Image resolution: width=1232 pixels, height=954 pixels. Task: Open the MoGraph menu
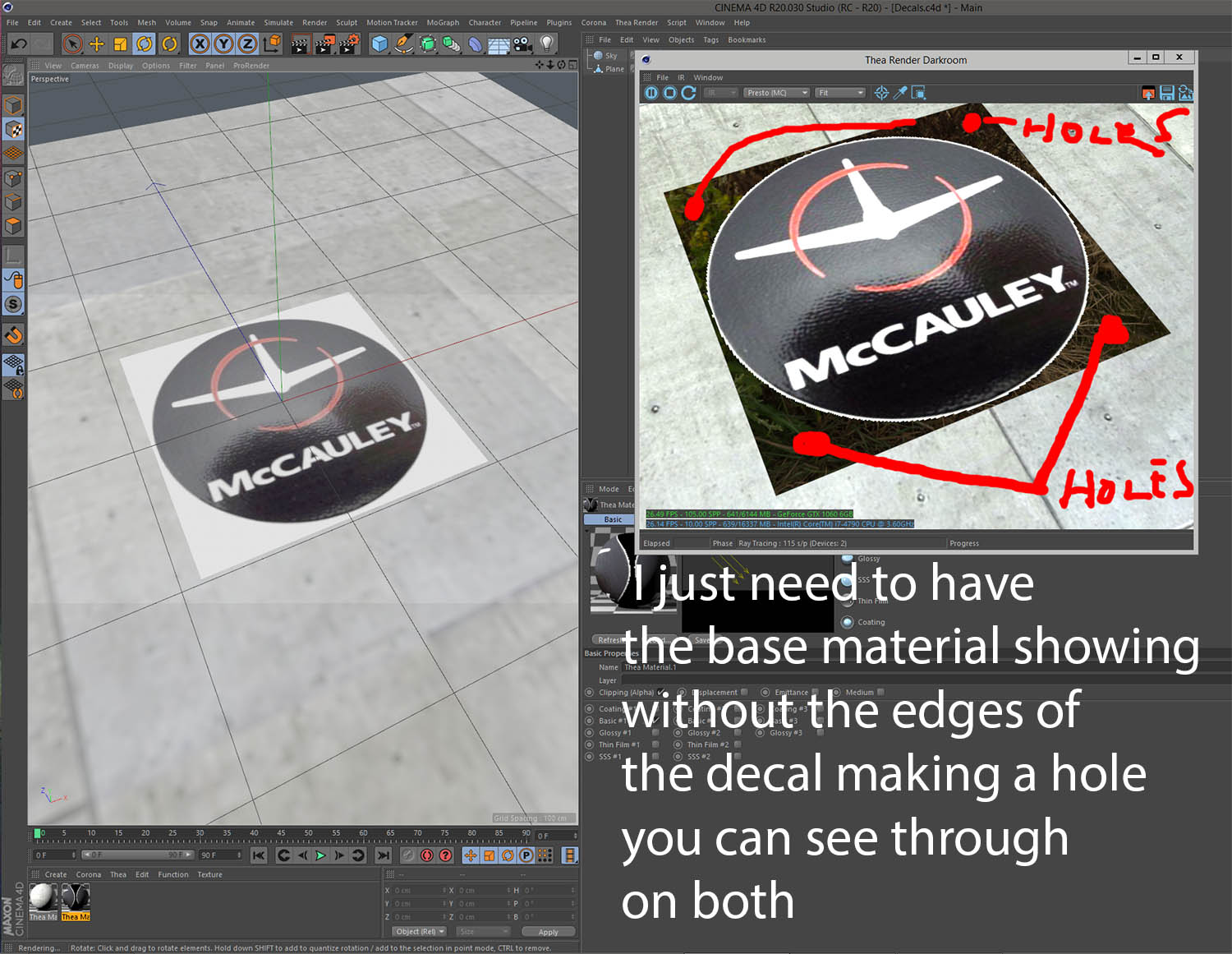[443, 23]
